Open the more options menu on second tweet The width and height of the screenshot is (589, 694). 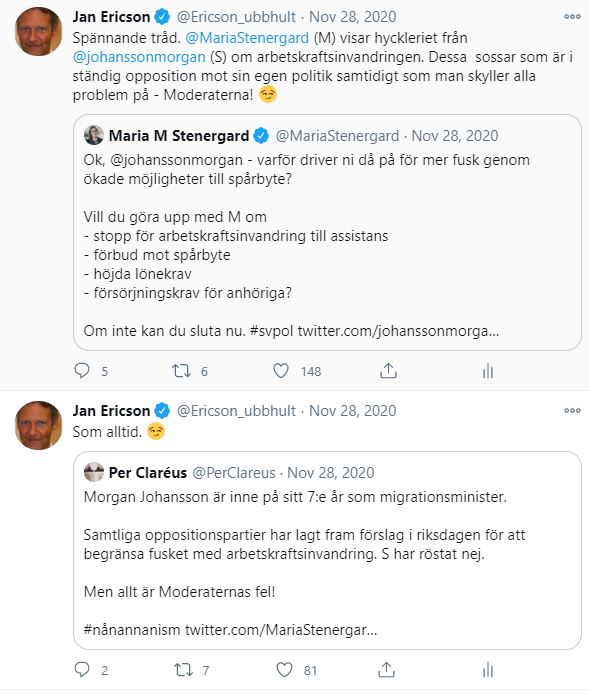click(x=572, y=410)
